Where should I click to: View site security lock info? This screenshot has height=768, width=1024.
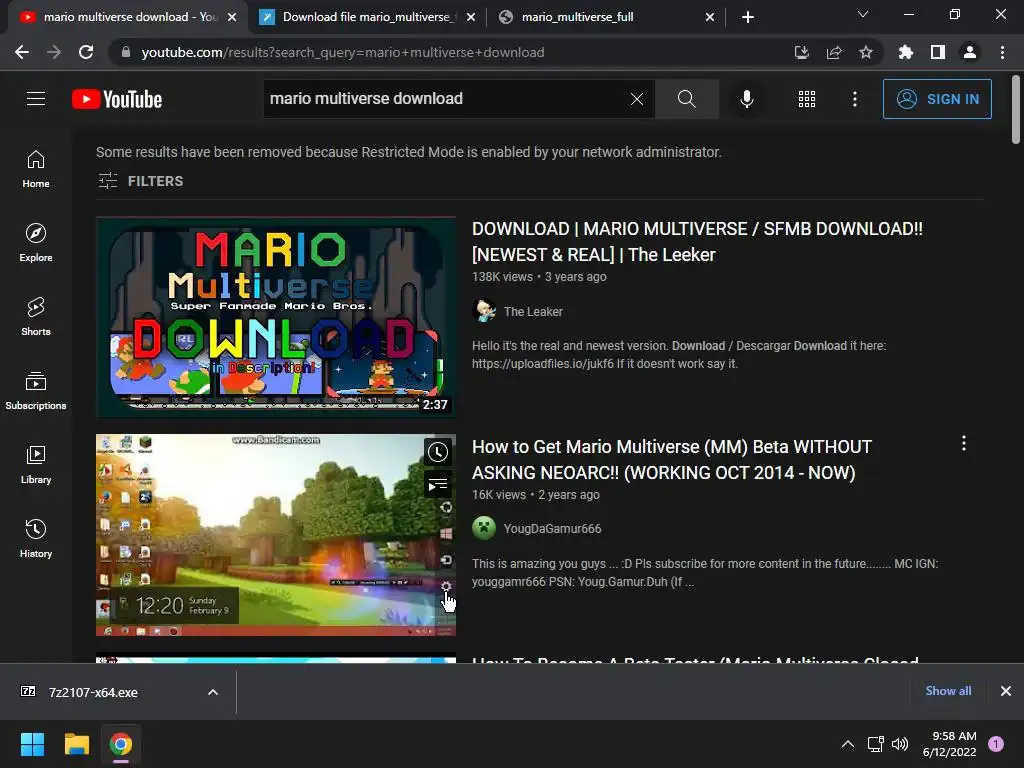(126, 52)
